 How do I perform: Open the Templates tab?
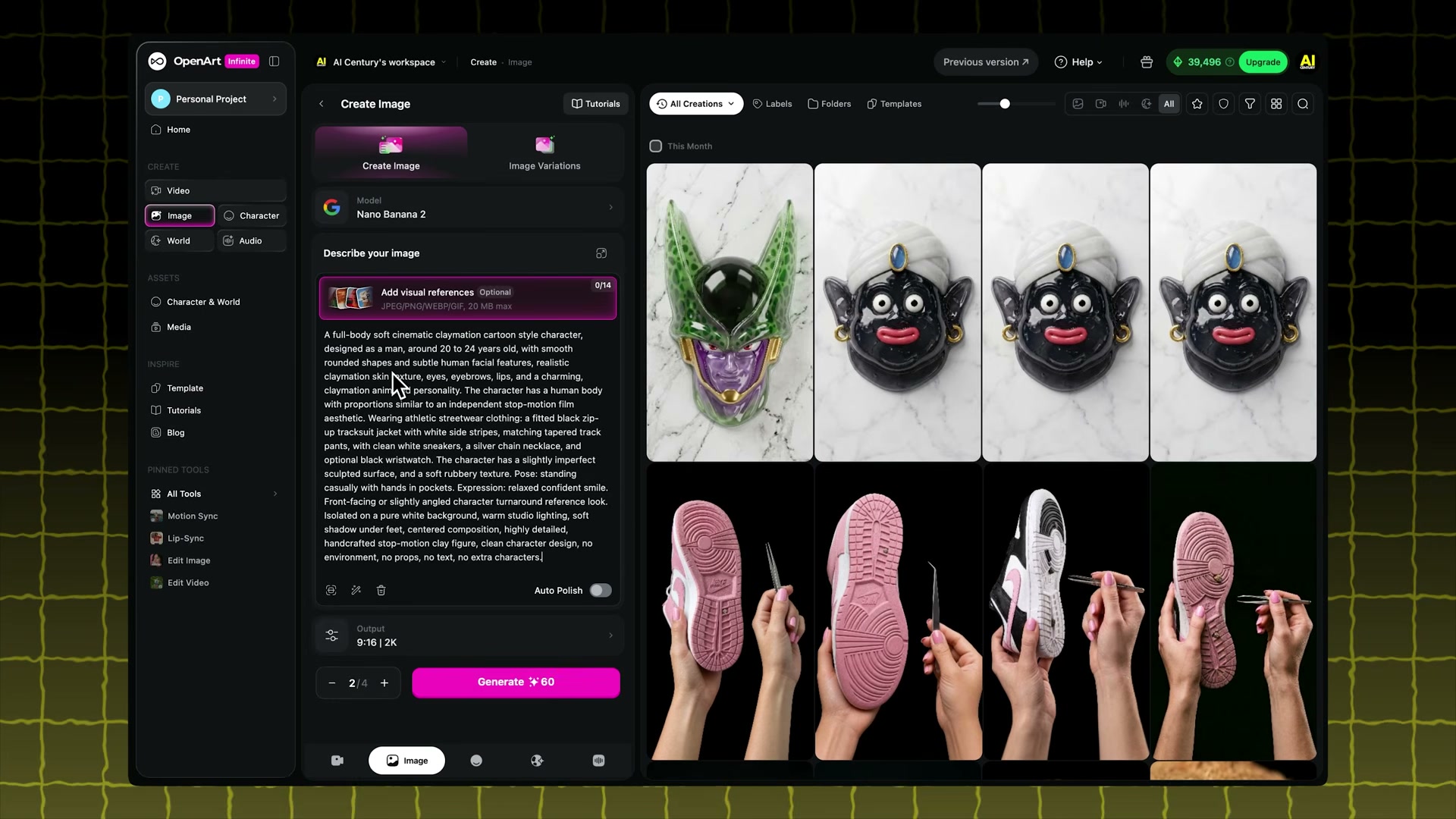[894, 104]
